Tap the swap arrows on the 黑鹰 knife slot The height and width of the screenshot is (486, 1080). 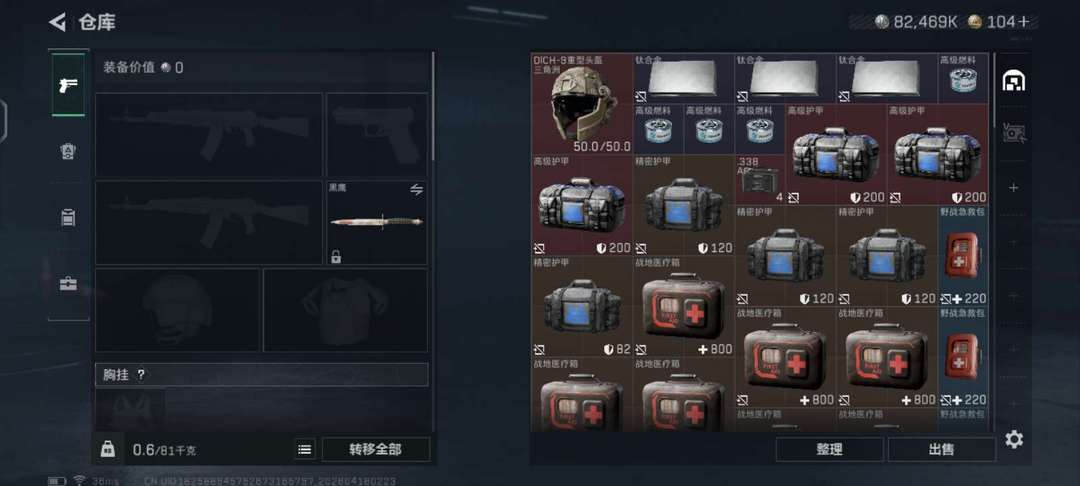click(416, 190)
